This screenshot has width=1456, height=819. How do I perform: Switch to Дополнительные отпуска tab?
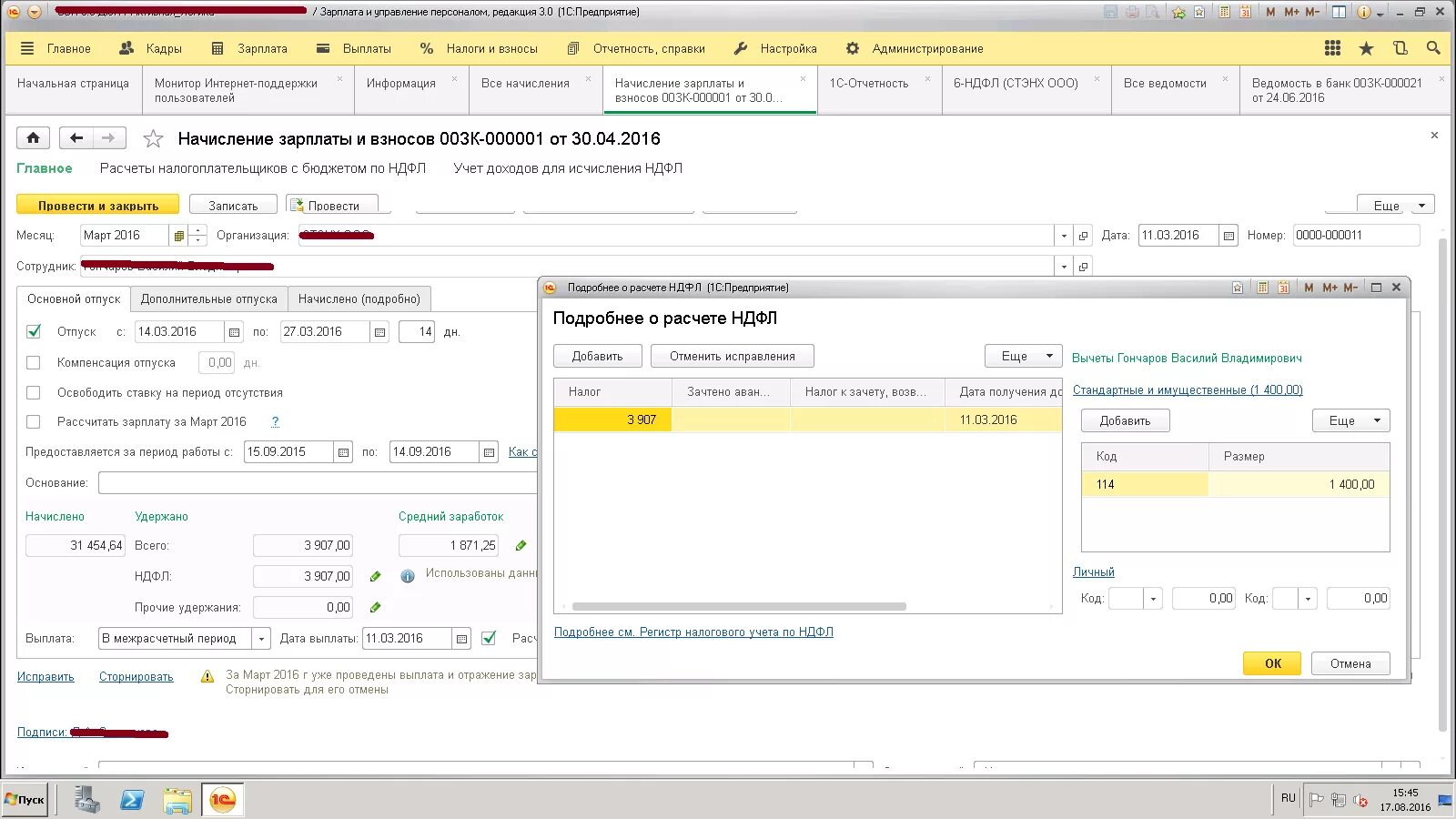(x=209, y=299)
